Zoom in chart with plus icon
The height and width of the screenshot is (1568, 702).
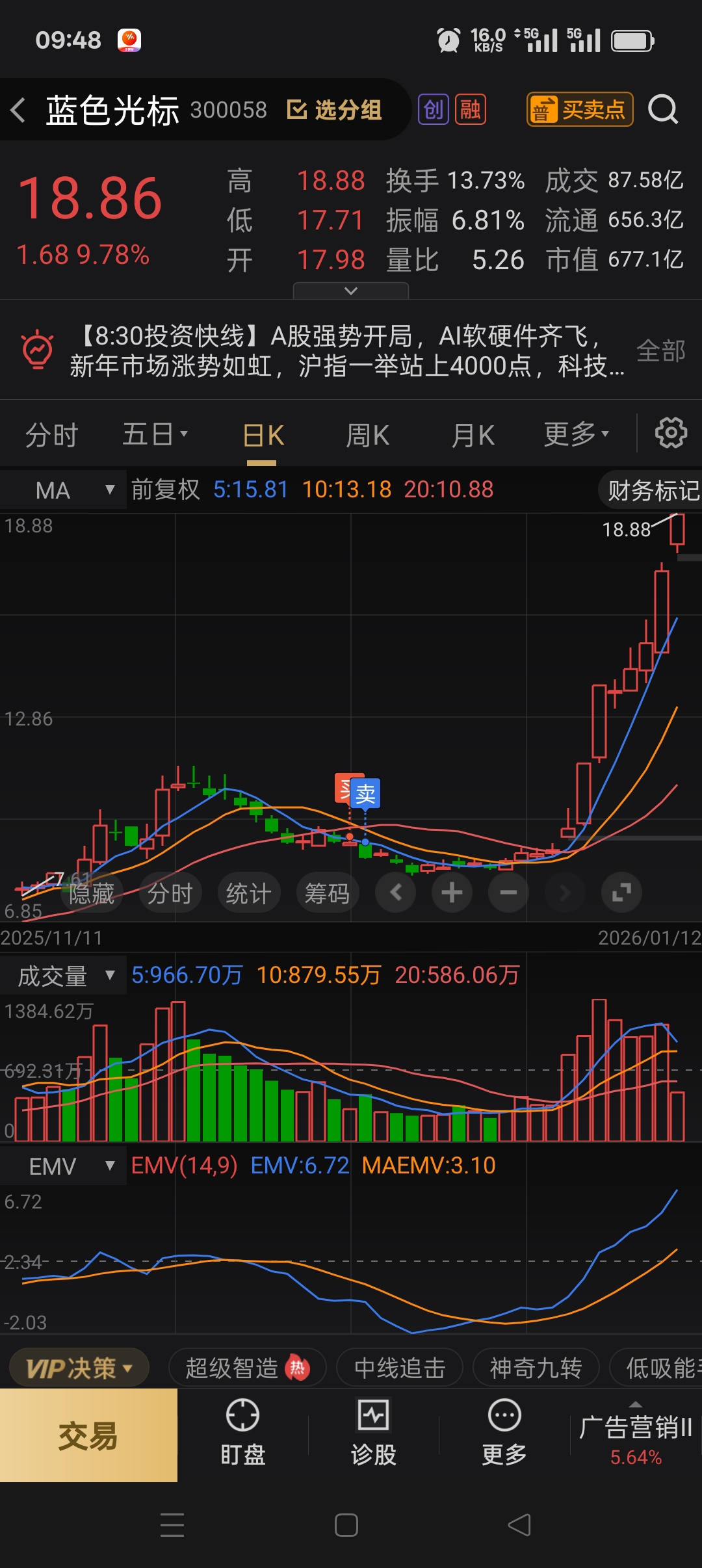click(x=452, y=893)
